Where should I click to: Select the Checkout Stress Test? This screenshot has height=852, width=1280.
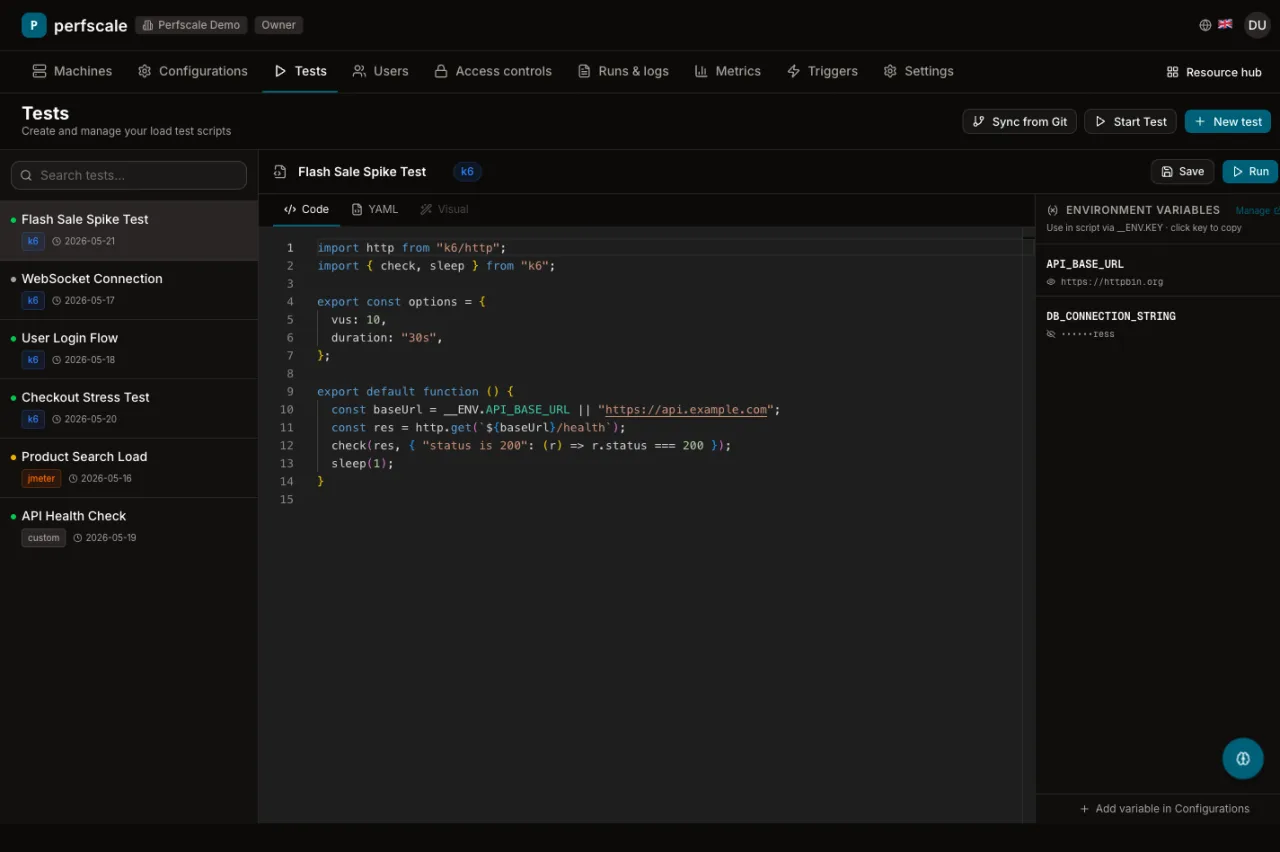[x=129, y=408]
